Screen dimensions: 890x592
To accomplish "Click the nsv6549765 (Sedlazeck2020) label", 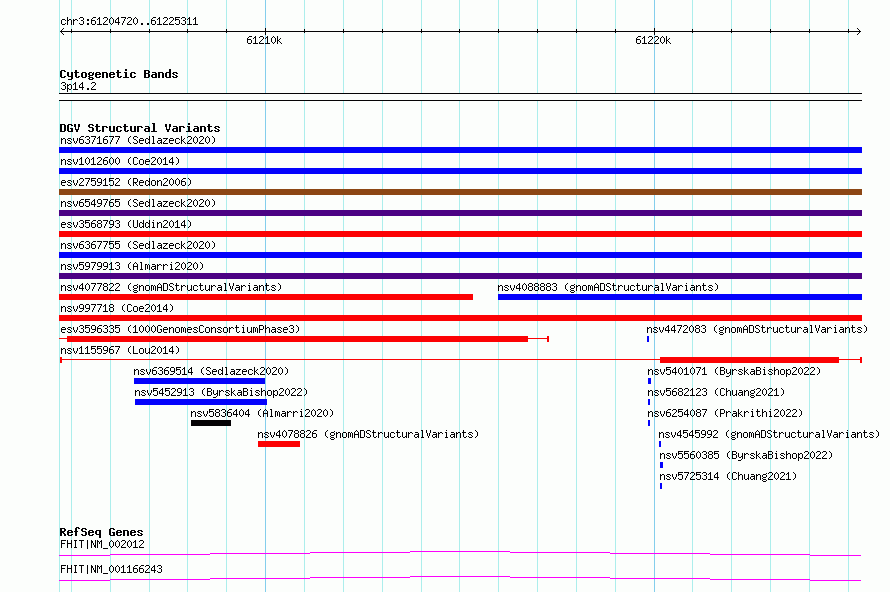I will [138, 203].
